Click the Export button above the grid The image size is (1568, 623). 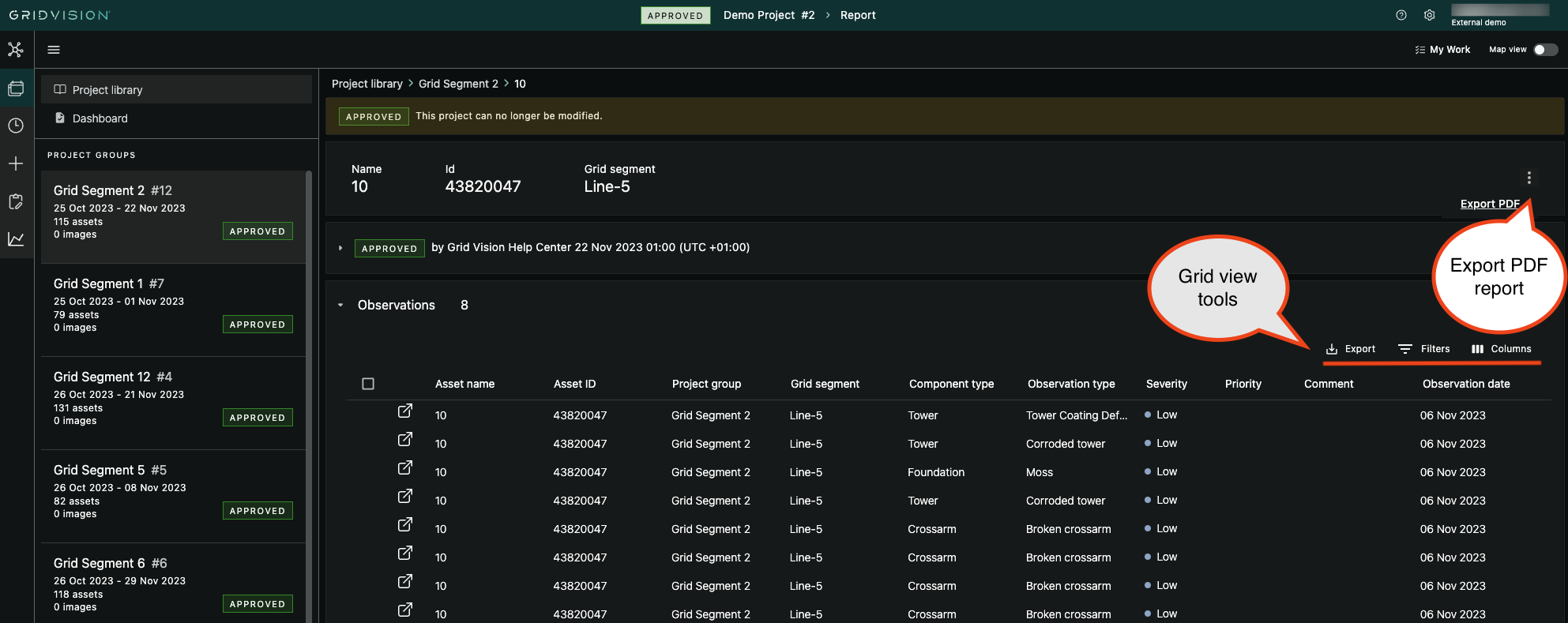1351,349
